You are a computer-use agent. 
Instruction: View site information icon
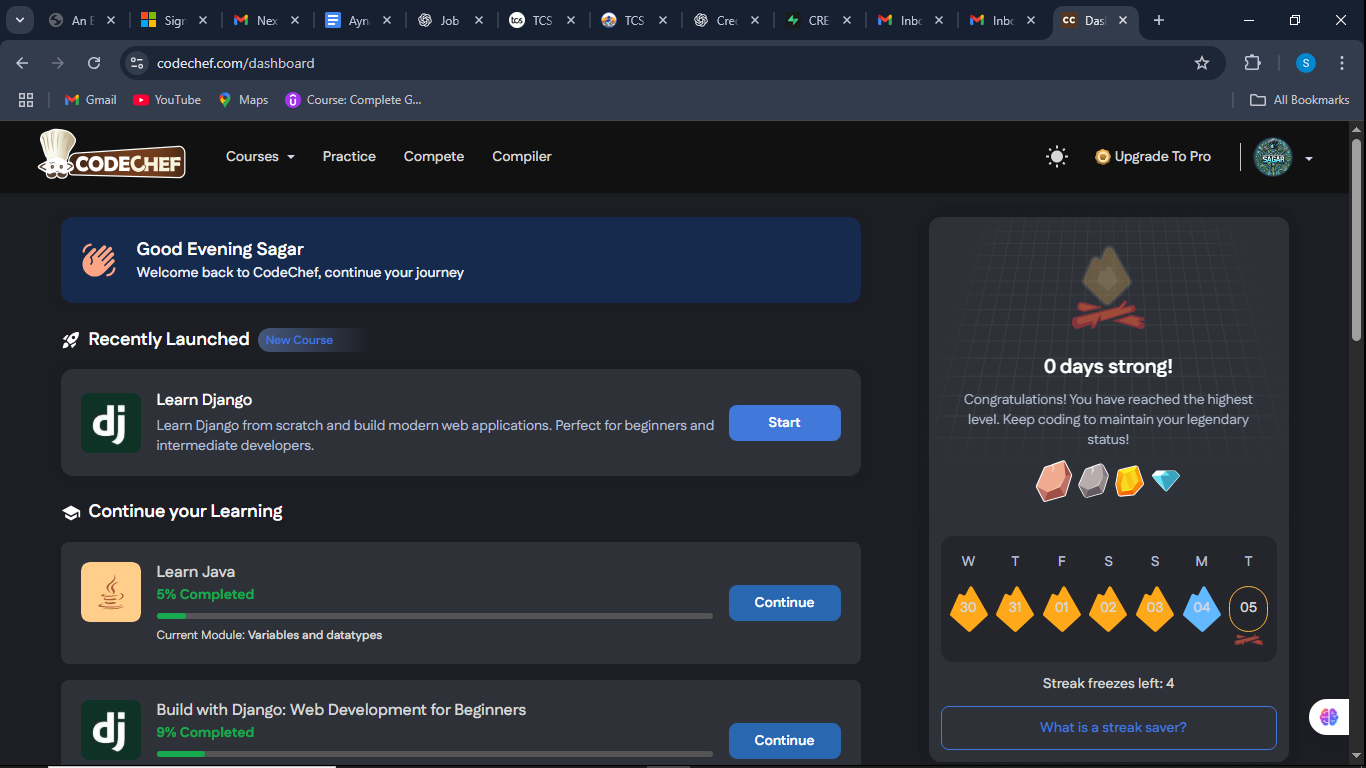138,63
